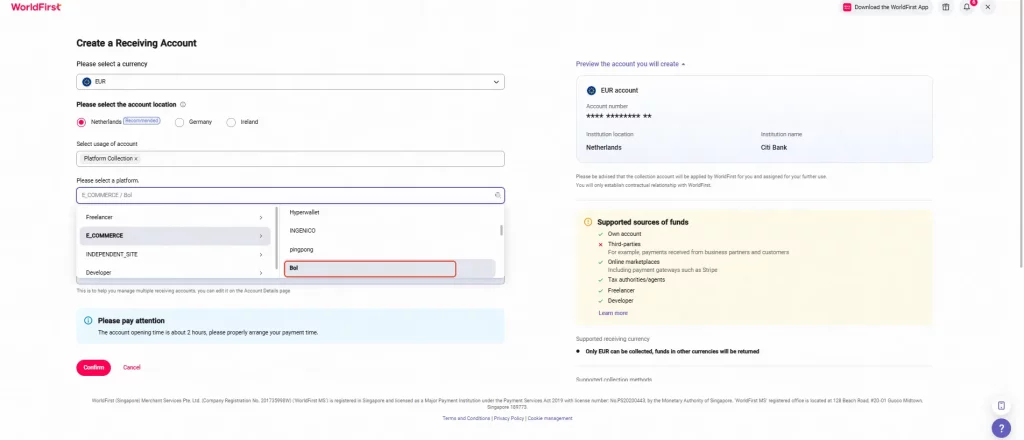Collapse the account preview section
1024x440 pixels.
coord(630,64)
